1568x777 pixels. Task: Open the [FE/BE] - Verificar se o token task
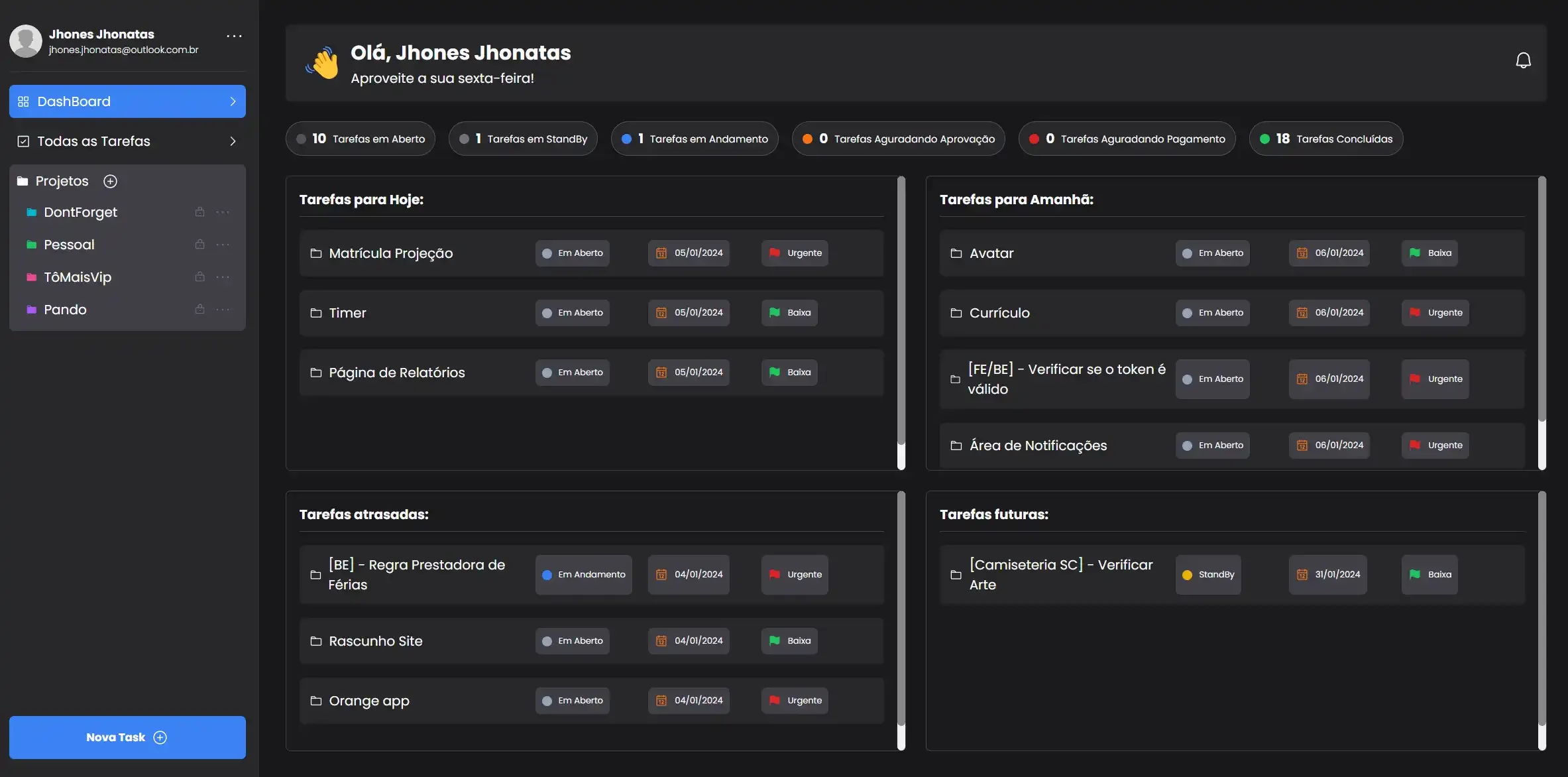[x=1066, y=379]
